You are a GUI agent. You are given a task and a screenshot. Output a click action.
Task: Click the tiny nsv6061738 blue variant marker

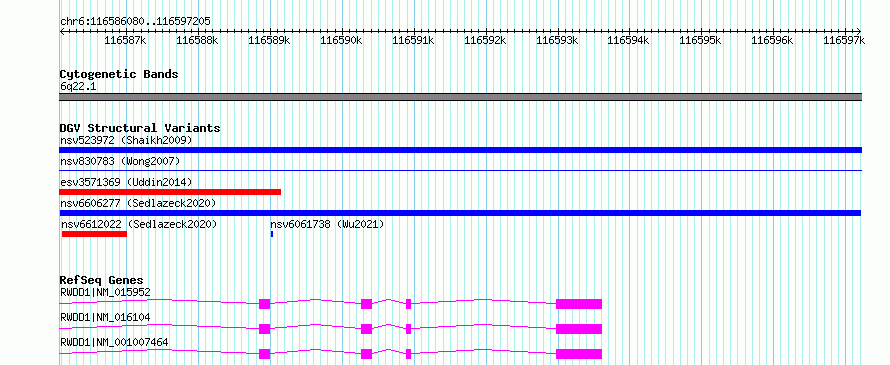tap(272, 234)
